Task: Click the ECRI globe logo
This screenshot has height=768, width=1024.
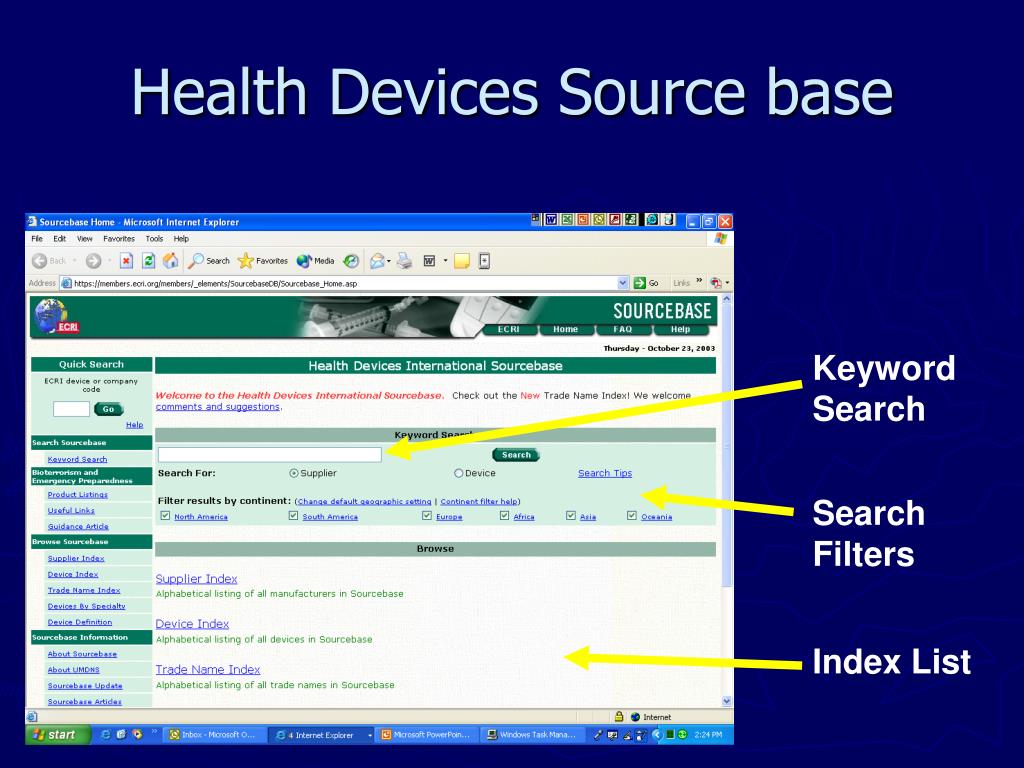Action: [56, 316]
